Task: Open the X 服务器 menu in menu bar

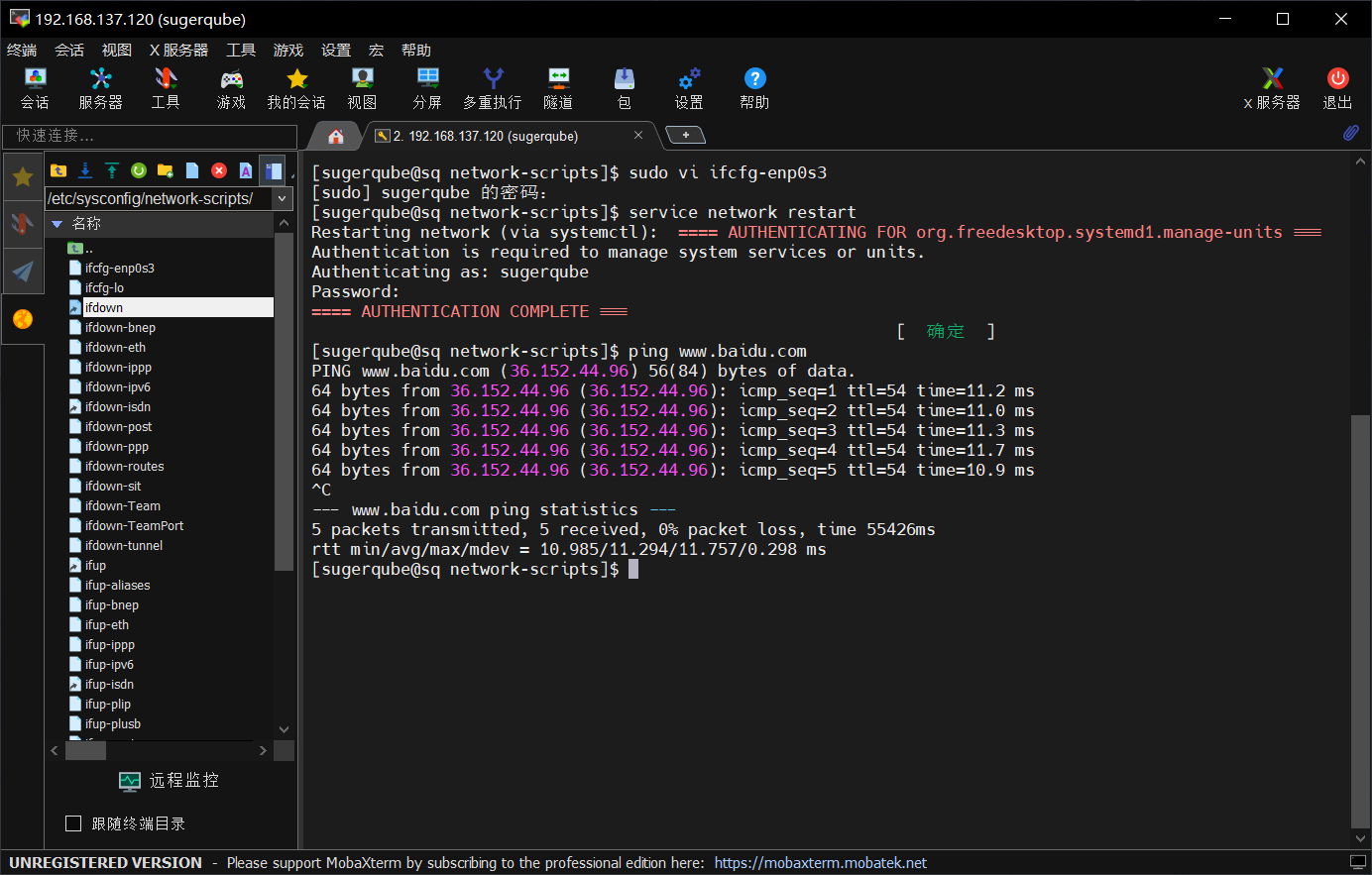Action: pyautogui.click(x=178, y=50)
